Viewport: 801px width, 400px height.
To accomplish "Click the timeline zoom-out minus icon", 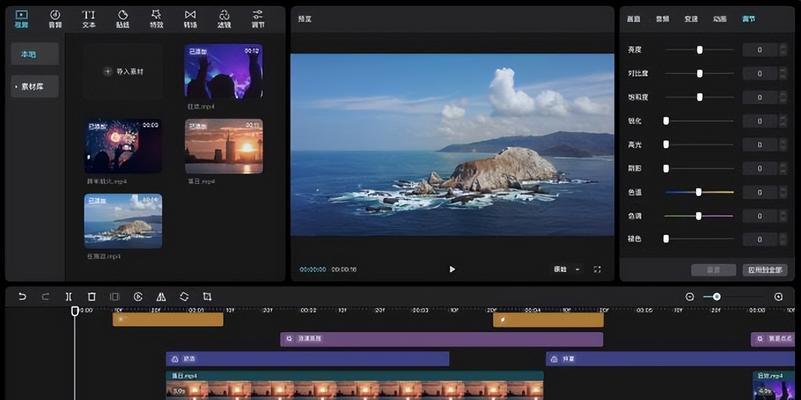I will pyautogui.click(x=690, y=297).
